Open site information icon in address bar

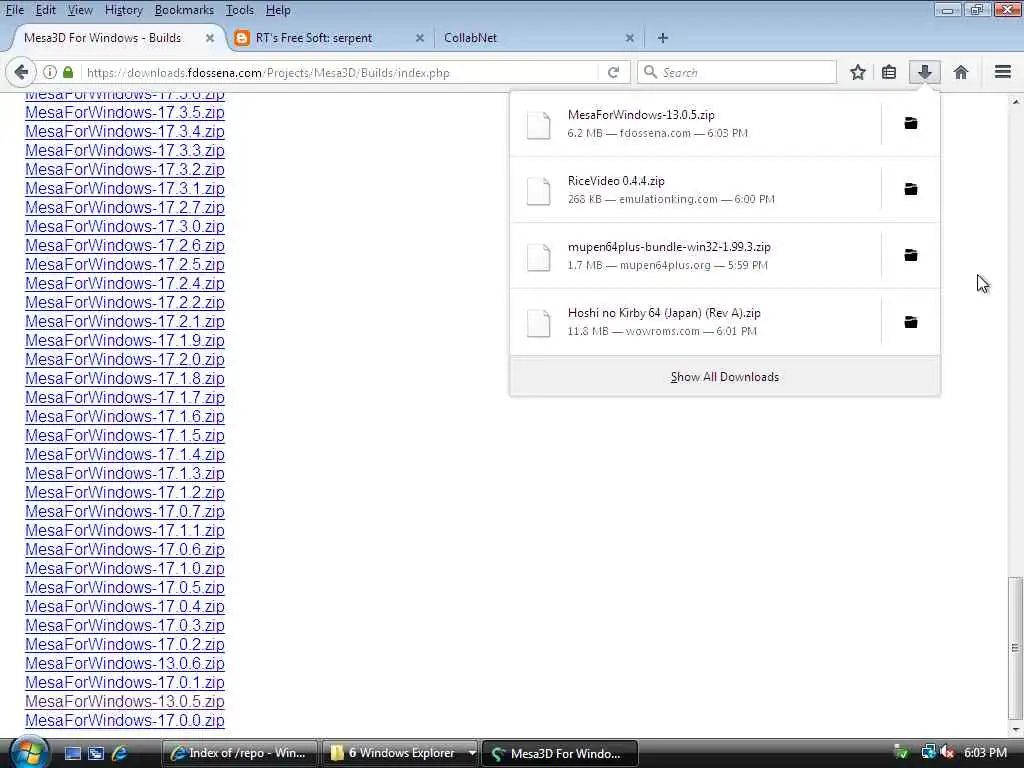click(x=50, y=72)
